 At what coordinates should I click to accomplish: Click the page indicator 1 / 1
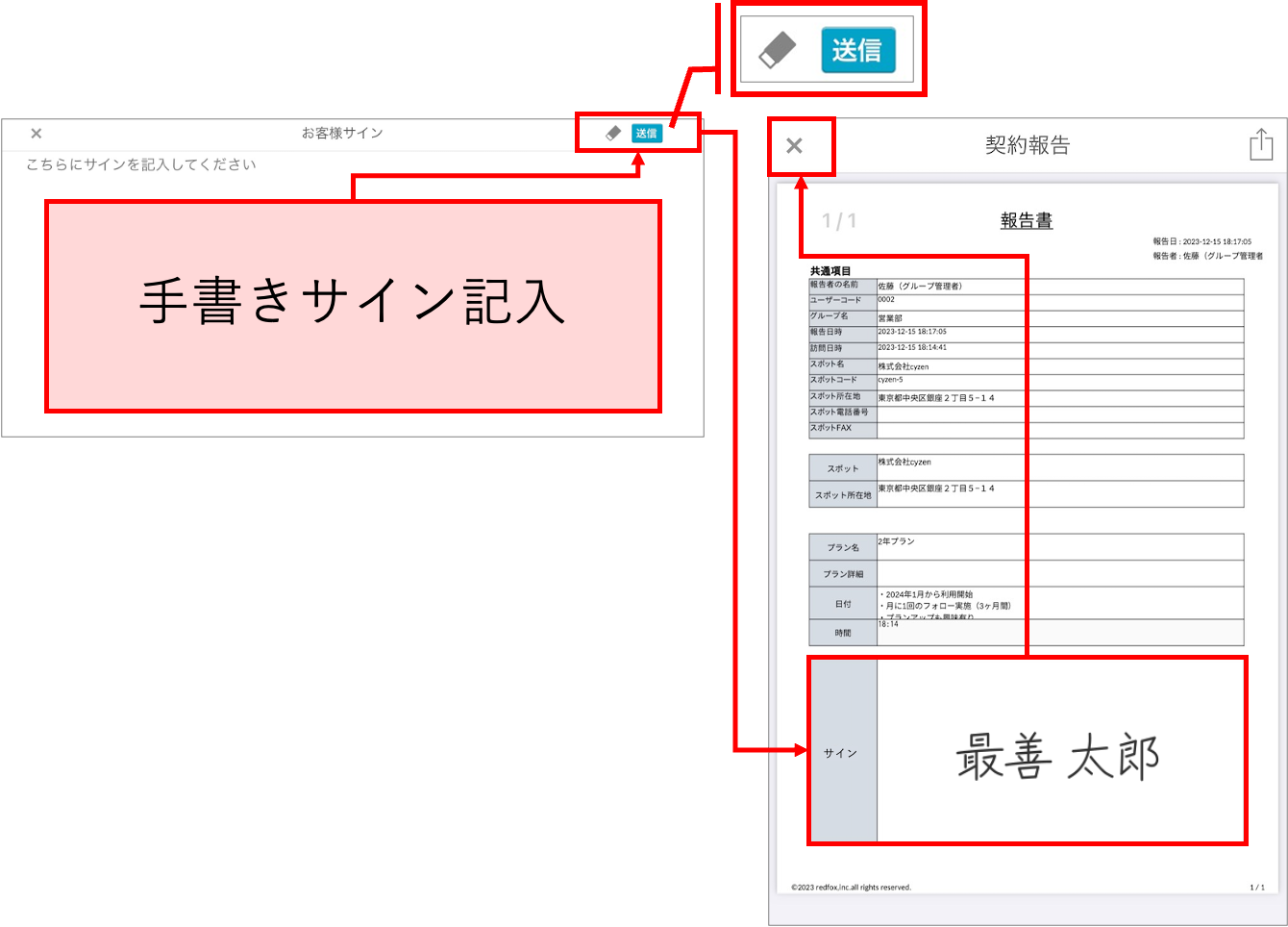[x=838, y=221]
